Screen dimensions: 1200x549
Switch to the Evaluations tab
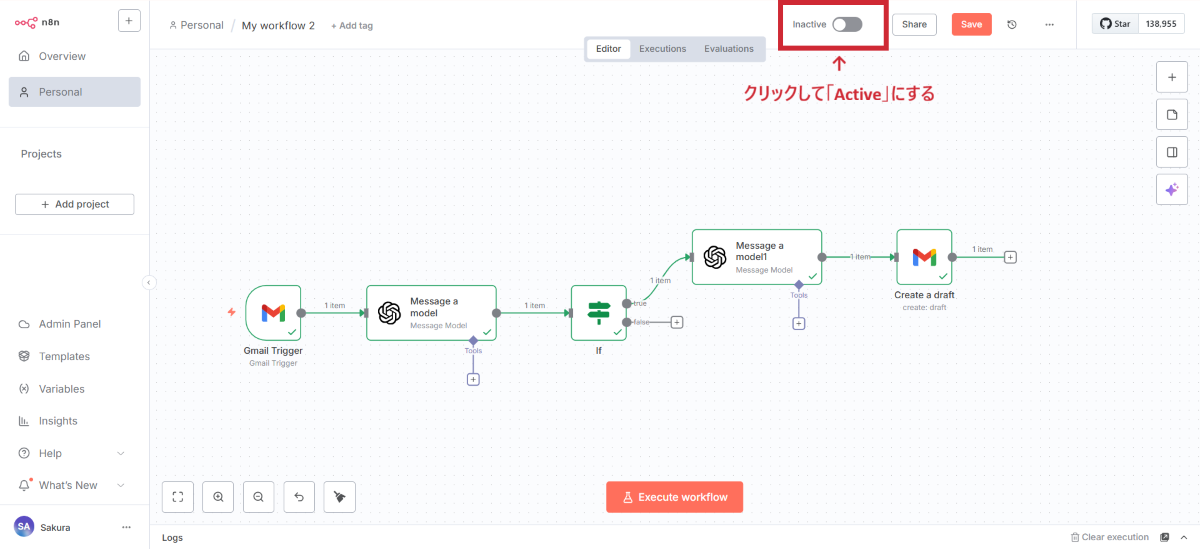coord(728,49)
